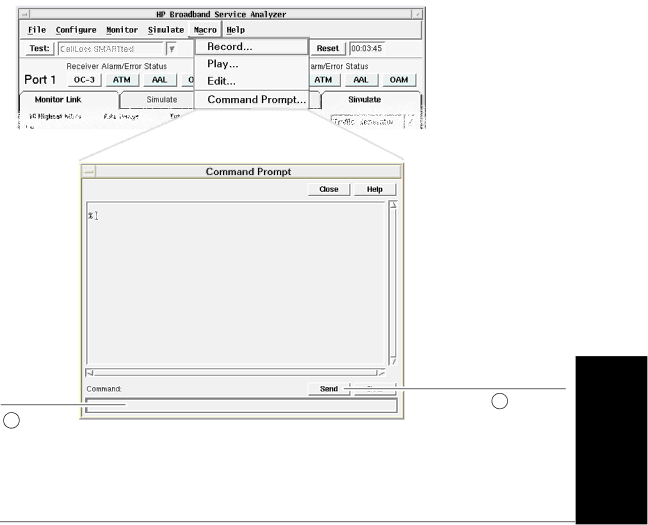The height and width of the screenshot is (525, 648).
Task: Open the File menu
Action: coord(37,30)
